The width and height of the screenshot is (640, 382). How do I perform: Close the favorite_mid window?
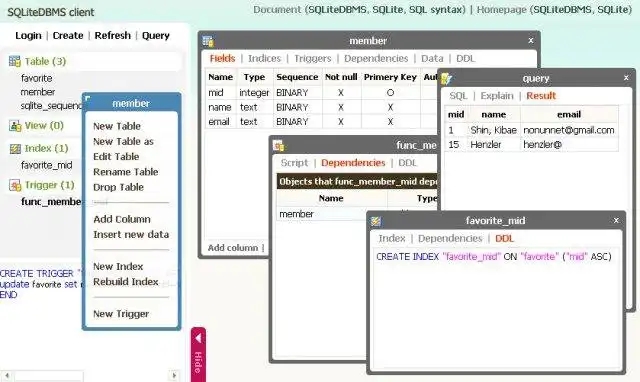click(x=616, y=220)
